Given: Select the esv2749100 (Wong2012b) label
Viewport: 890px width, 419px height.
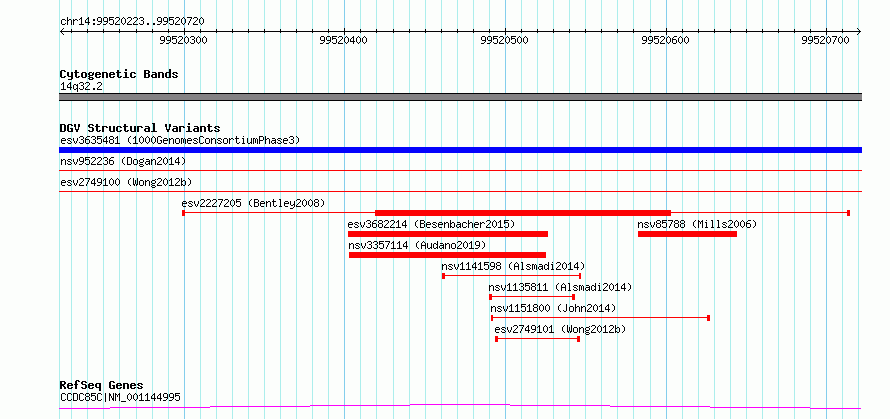Looking at the screenshot, I should pyautogui.click(x=126, y=182).
